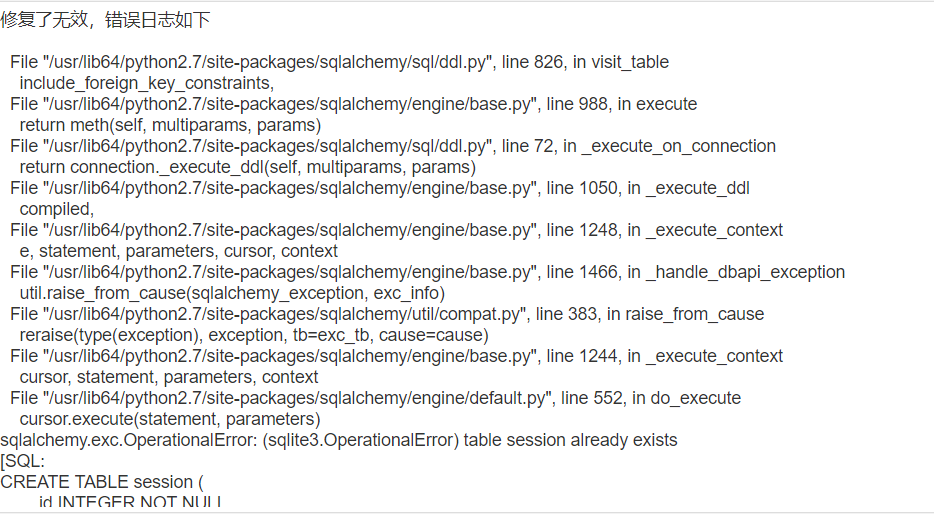The width and height of the screenshot is (934, 514).
Task: Click the default.py line 552 do_execute line
Action: (x=375, y=398)
